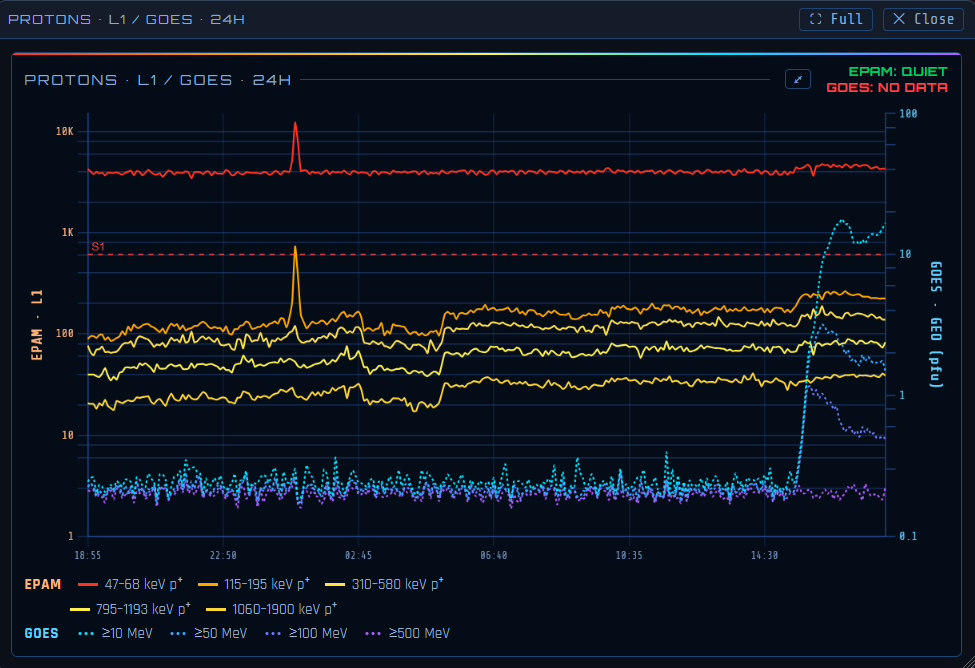Image resolution: width=975 pixels, height=668 pixels.
Task: Click the EPAM: QUIET status indicator
Action: 897,72
